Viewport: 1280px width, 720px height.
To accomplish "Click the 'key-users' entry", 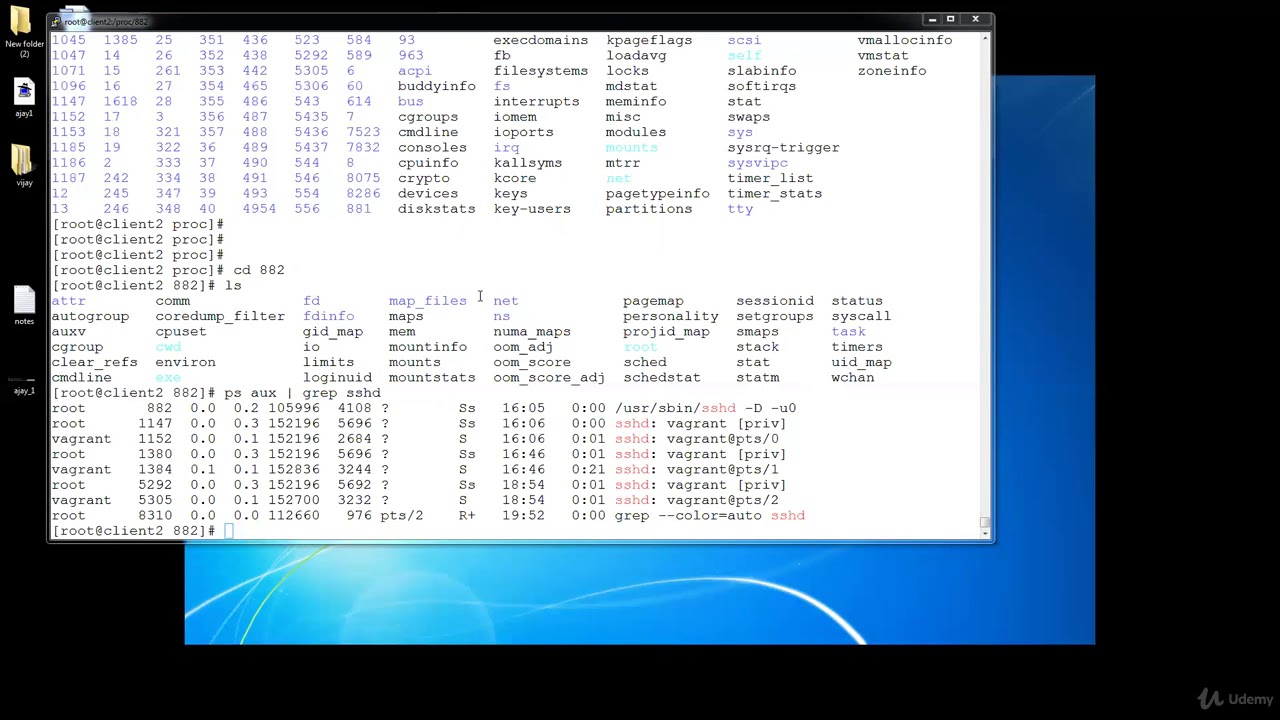I will [532, 209].
